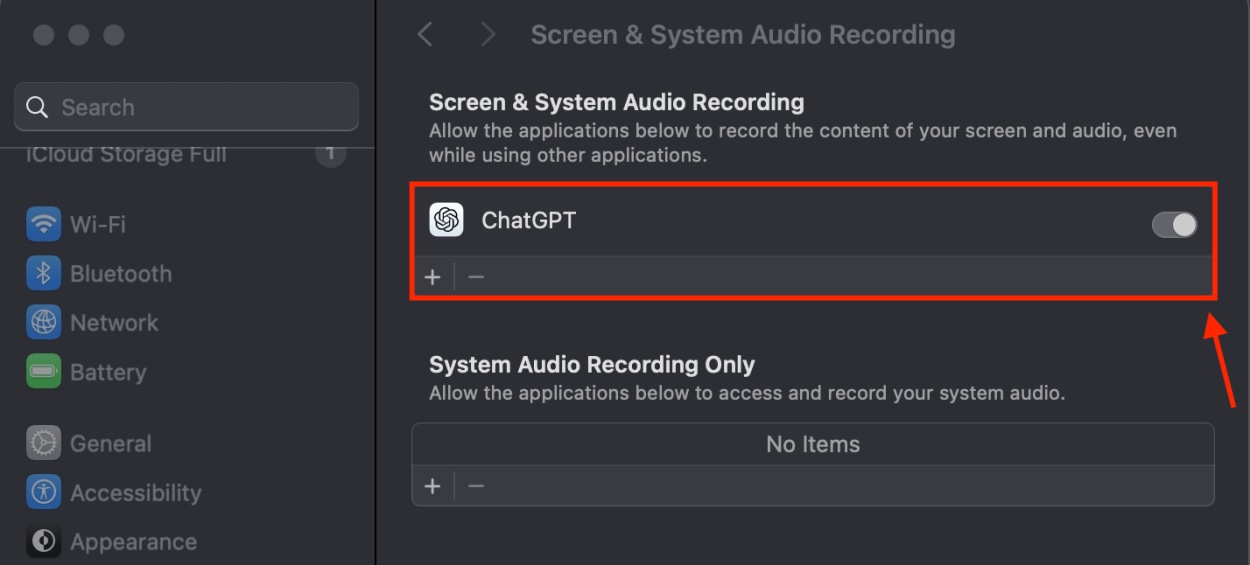1250x565 pixels.
Task: Click the ChatGPT app icon
Action: (x=446, y=220)
